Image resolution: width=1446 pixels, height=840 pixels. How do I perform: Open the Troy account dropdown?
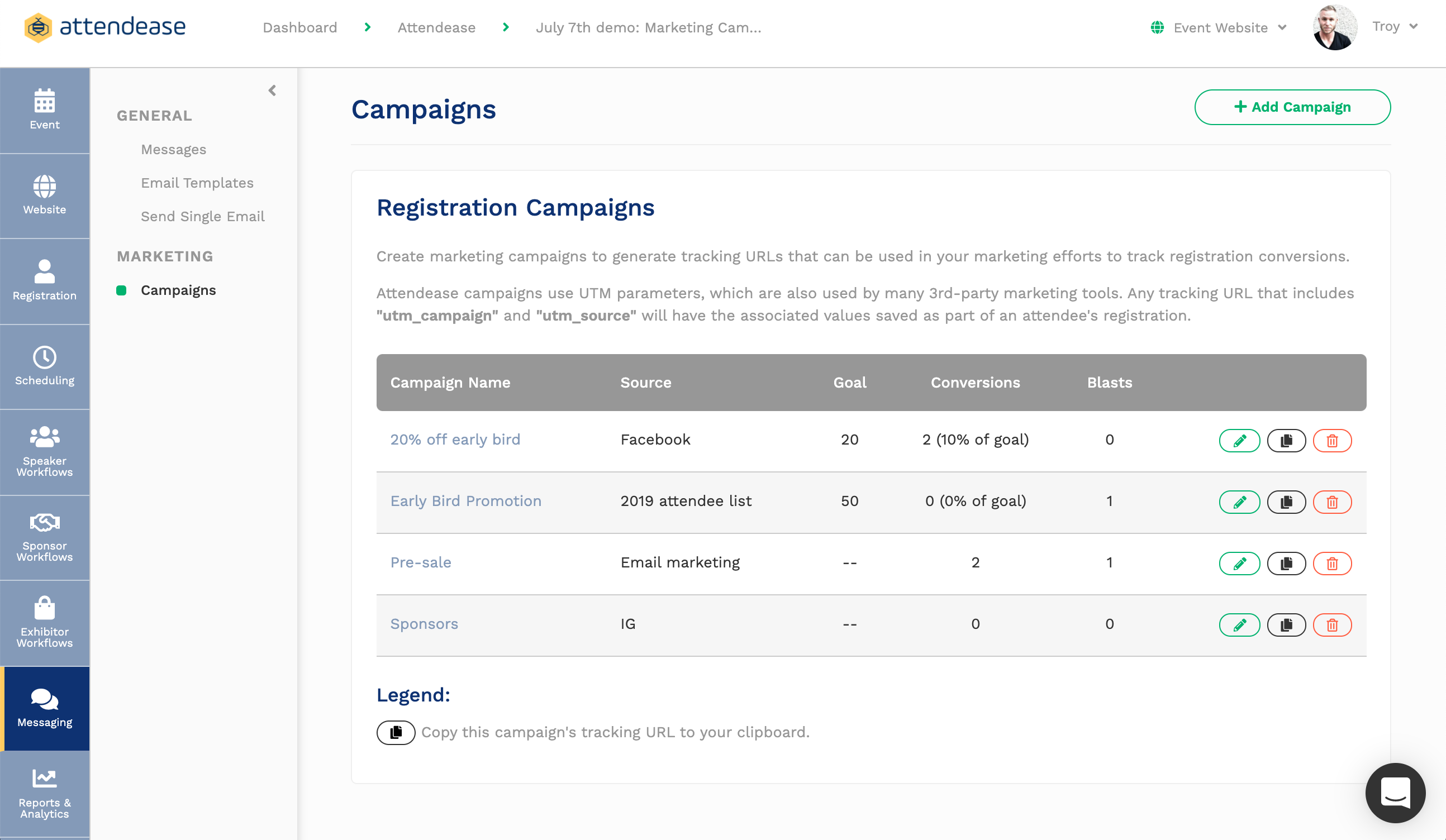(1393, 26)
